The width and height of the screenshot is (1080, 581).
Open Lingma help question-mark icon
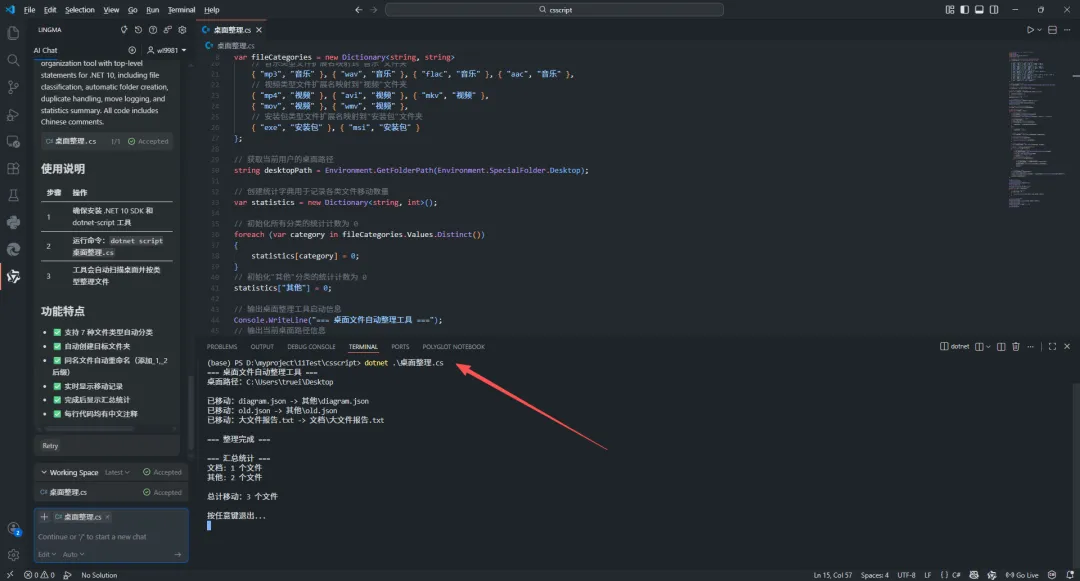coord(153,30)
